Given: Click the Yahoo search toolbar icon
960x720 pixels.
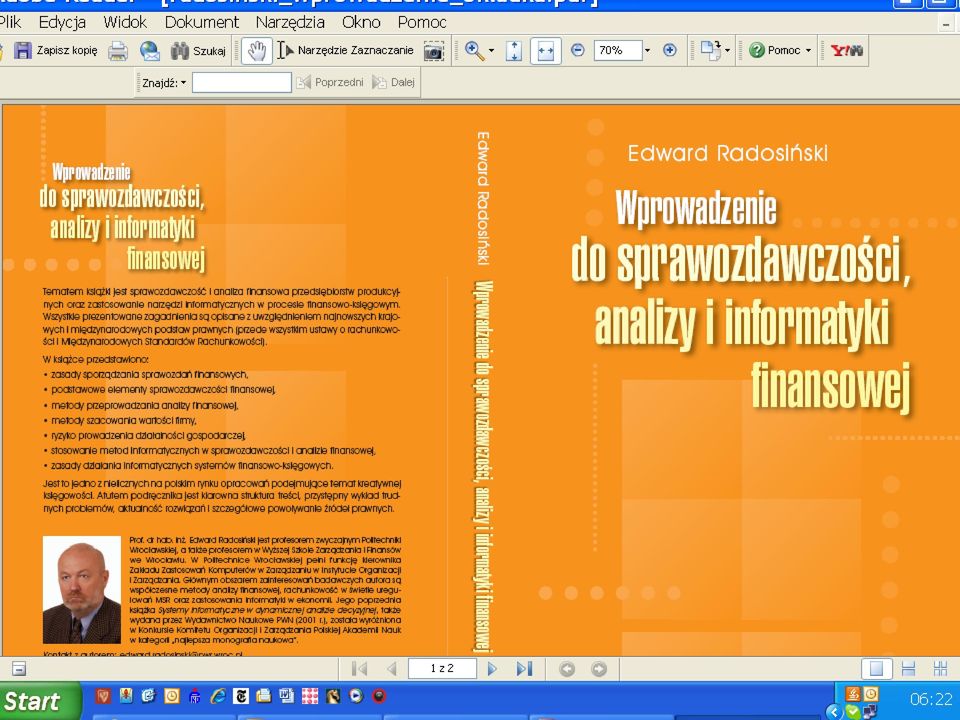Looking at the screenshot, I should pyautogui.click(x=847, y=50).
